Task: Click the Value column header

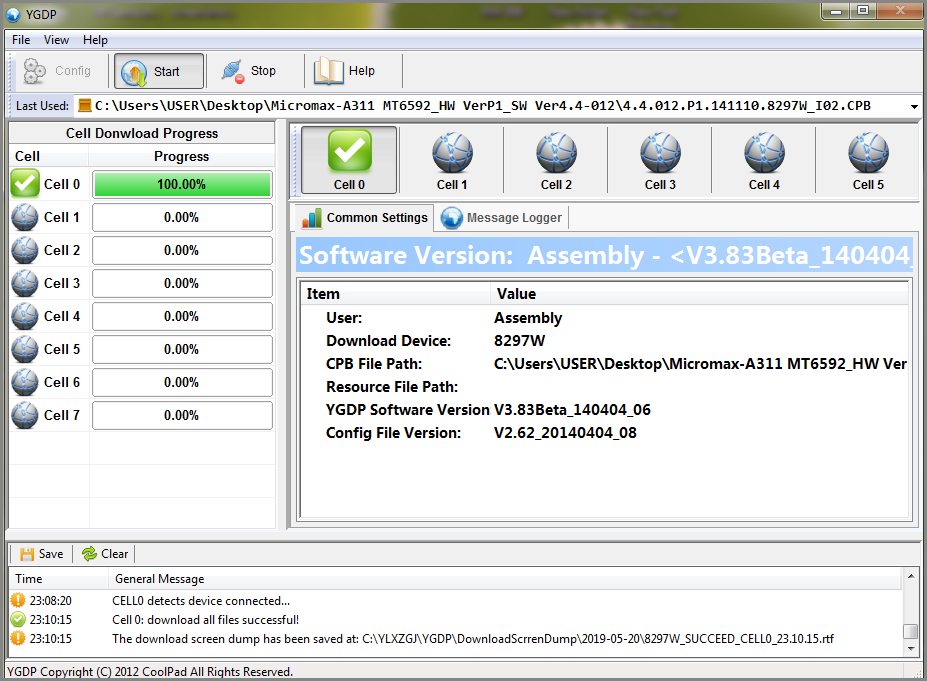Action: pos(699,294)
